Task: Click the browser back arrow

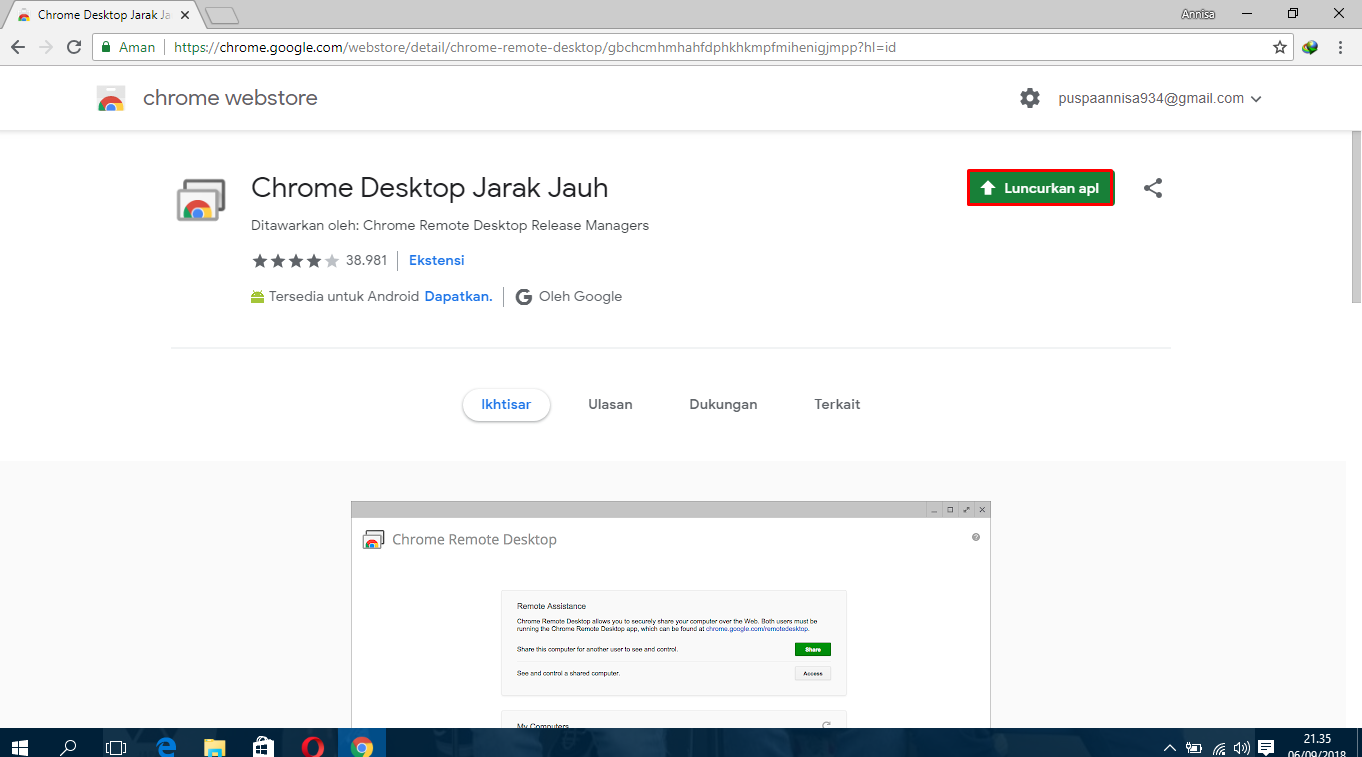Action: coord(18,47)
